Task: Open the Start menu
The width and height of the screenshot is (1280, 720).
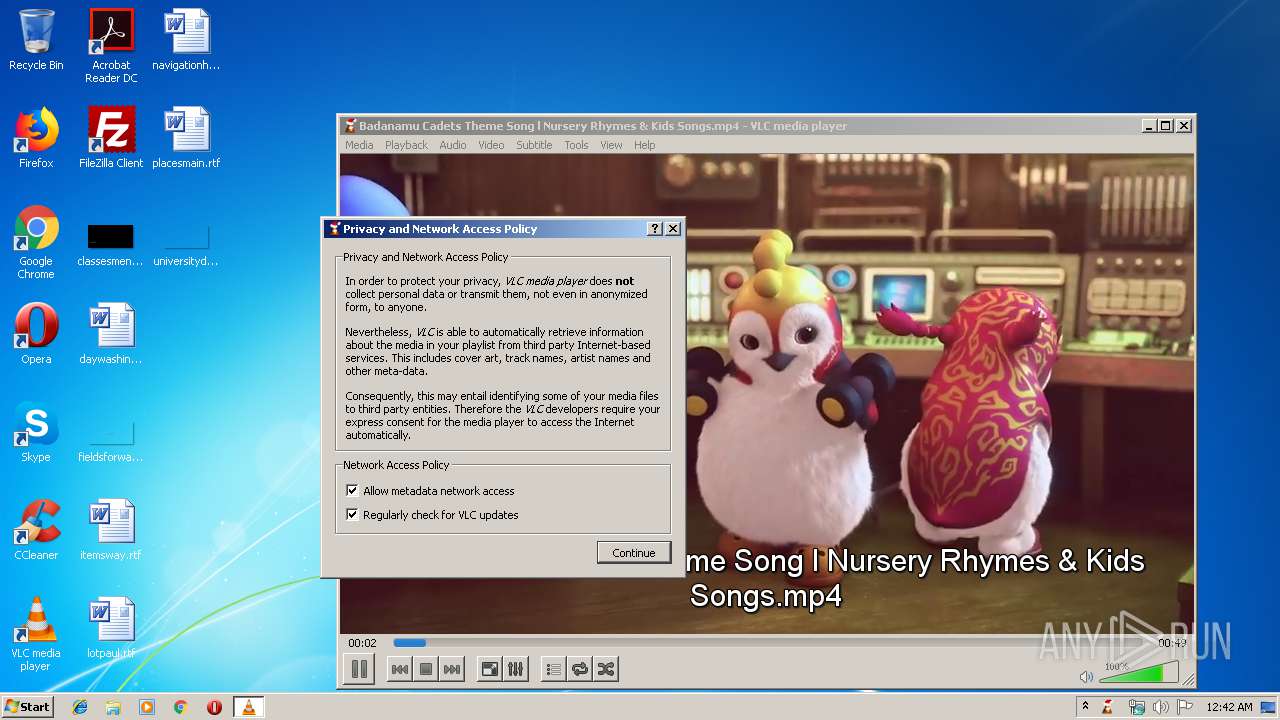Action: (27, 707)
